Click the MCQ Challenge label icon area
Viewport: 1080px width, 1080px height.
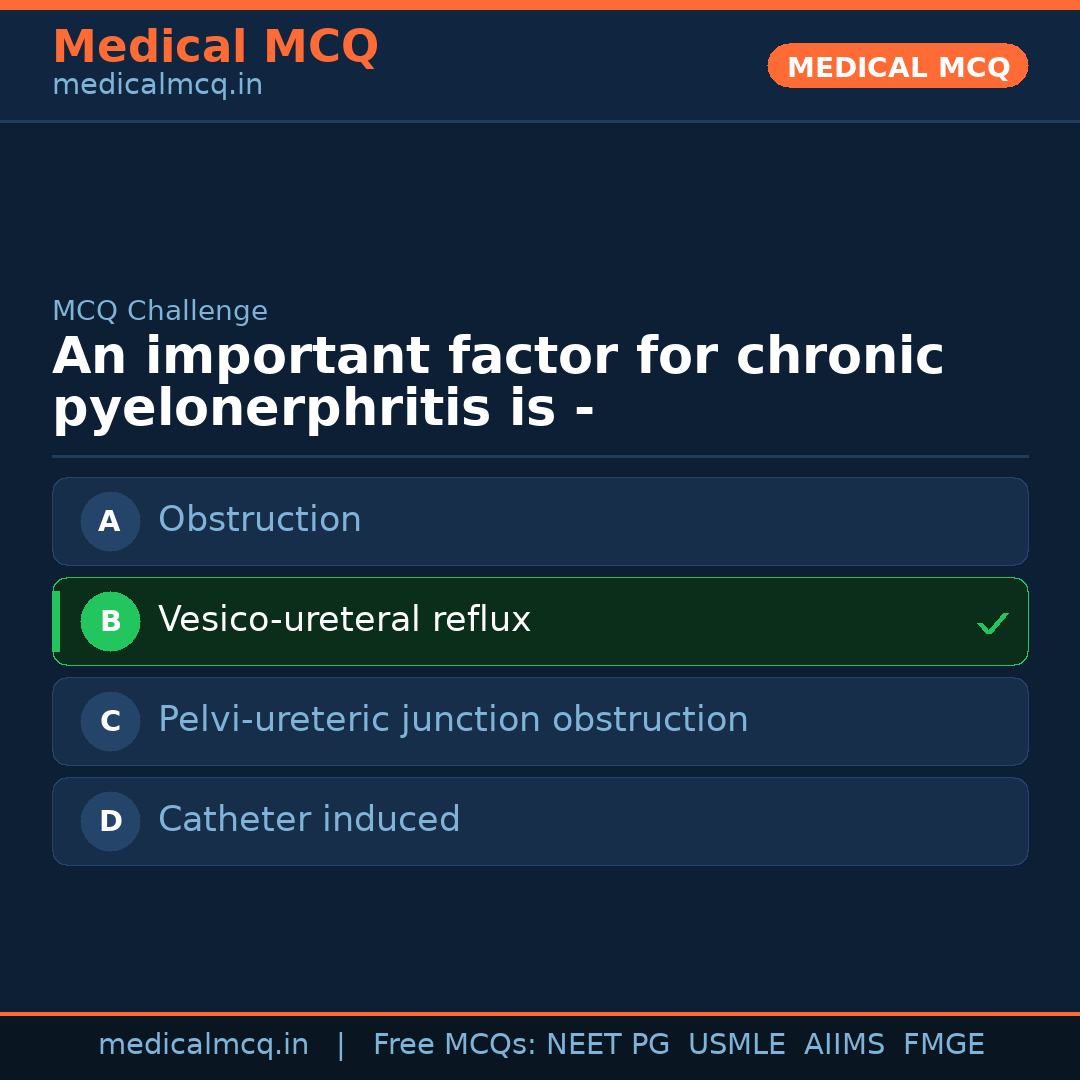(159, 311)
